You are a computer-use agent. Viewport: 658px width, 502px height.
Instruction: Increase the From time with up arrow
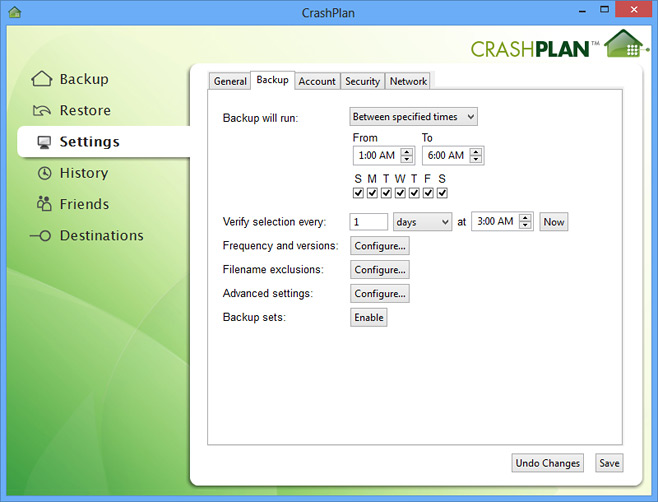click(x=407, y=152)
